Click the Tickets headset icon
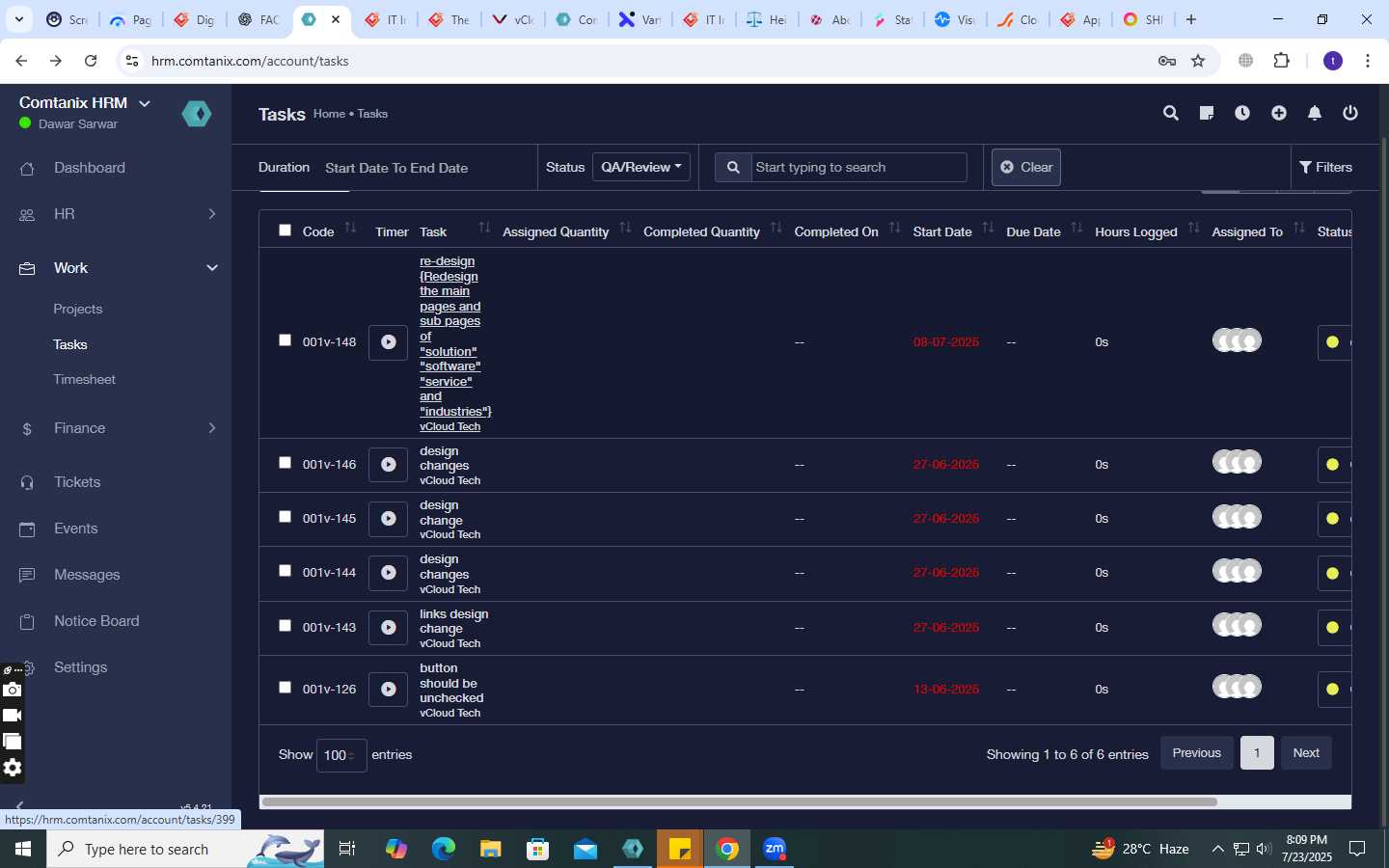Screen dimensions: 1389x868 click(27, 482)
